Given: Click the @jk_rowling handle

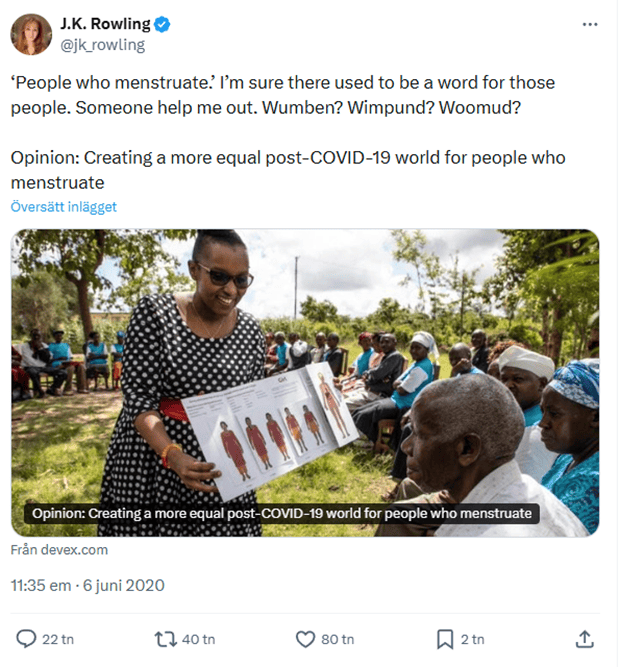Looking at the screenshot, I should pos(103,45).
